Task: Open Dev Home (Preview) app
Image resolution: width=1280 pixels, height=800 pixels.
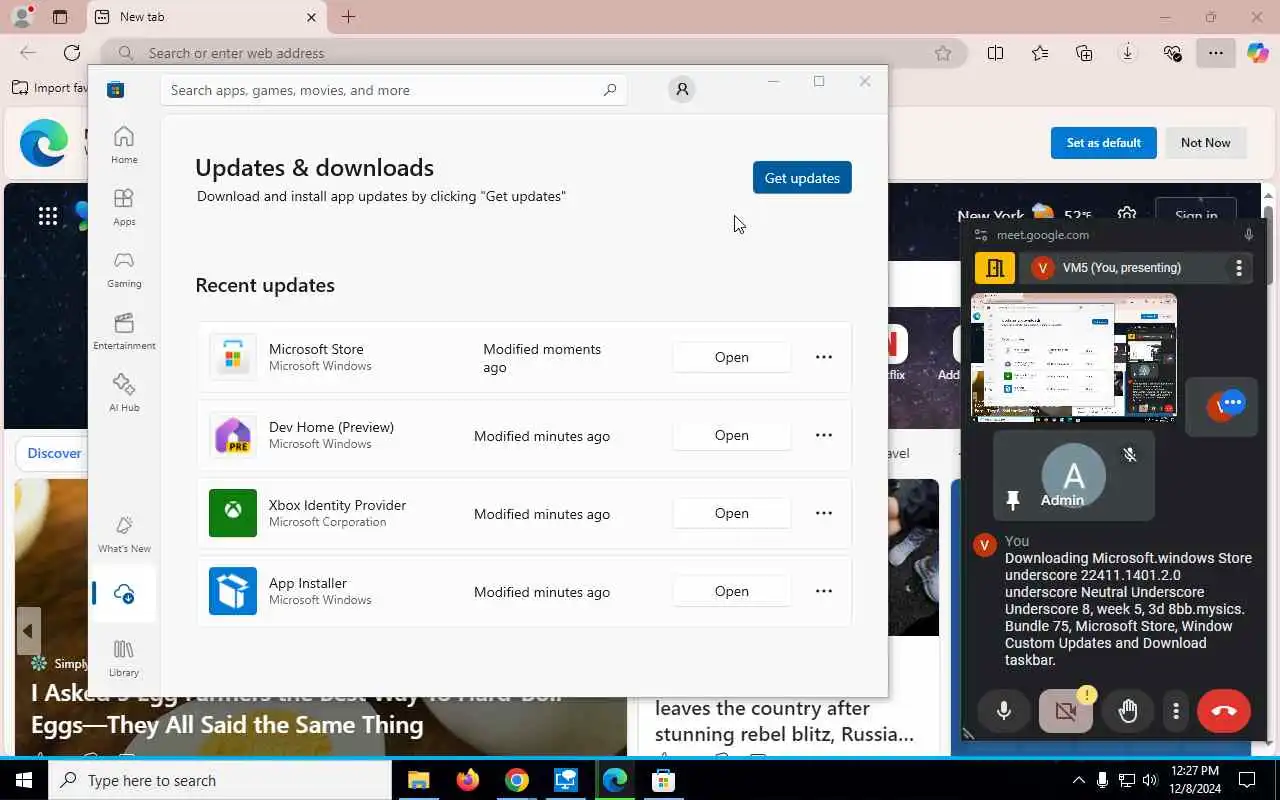Action: pyautogui.click(x=731, y=435)
